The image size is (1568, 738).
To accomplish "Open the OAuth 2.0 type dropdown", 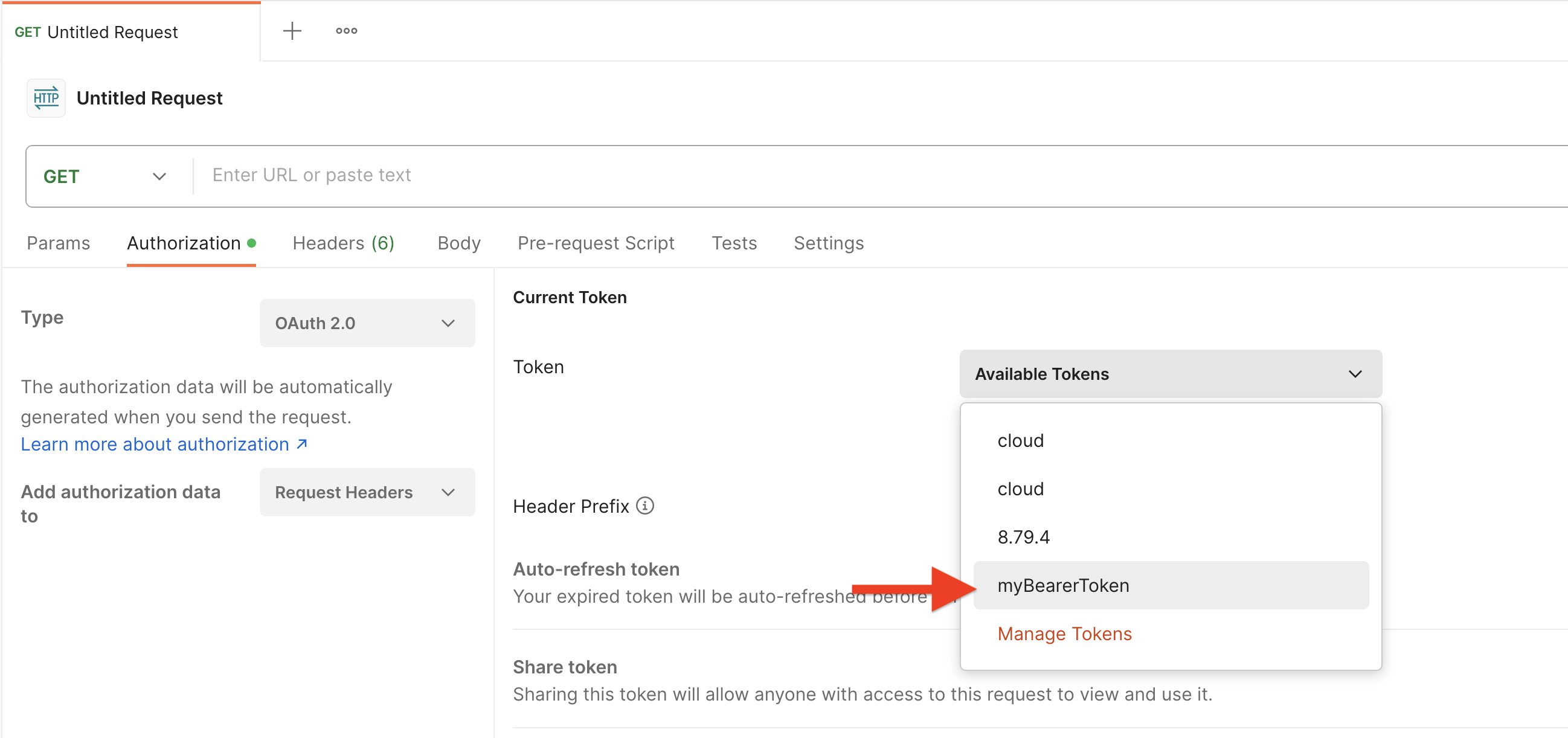I will 367,323.
